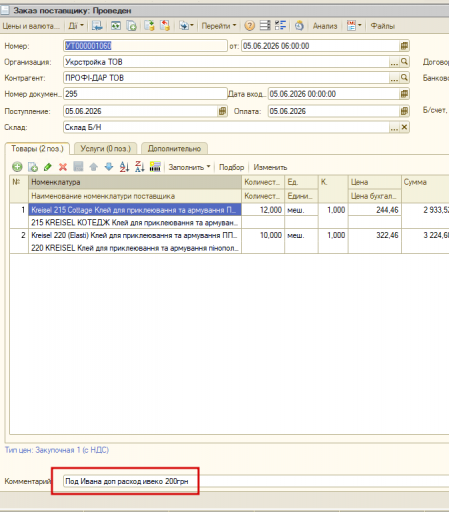Open calendar for document date field
This screenshot has width=449, height=512.
click(x=404, y=46)
